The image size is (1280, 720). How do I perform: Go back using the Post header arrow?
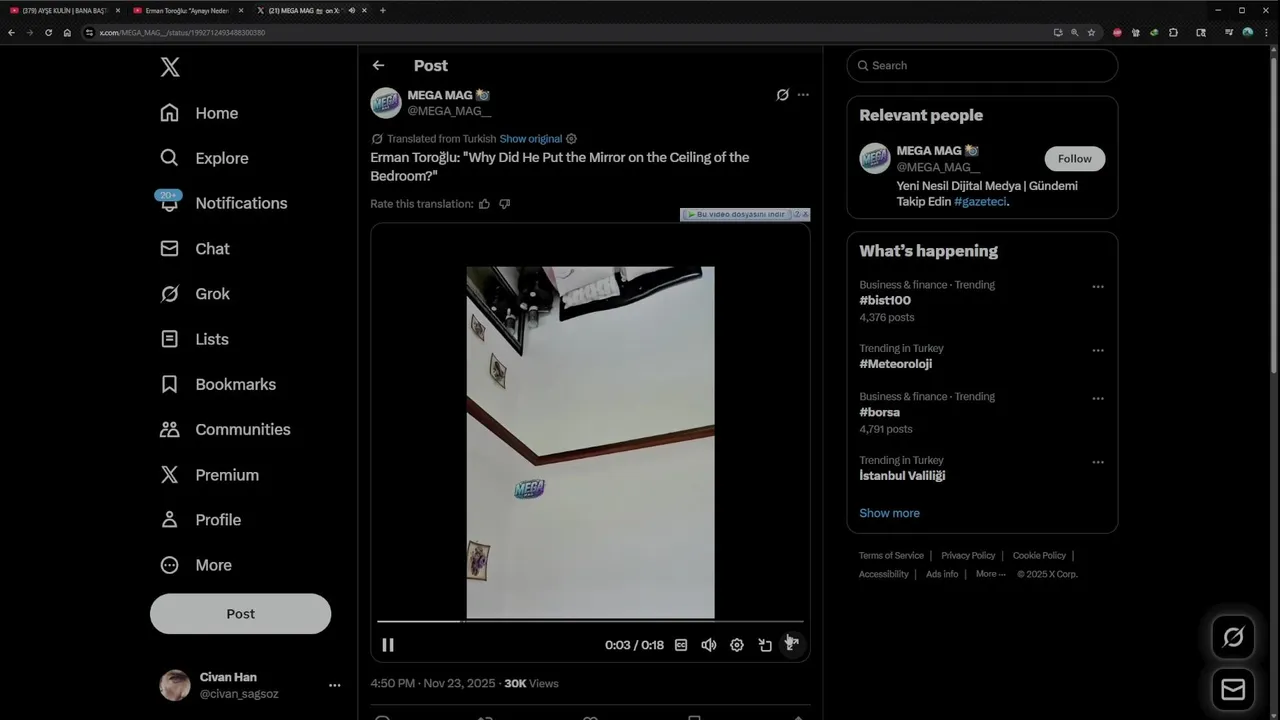[378, 65]
